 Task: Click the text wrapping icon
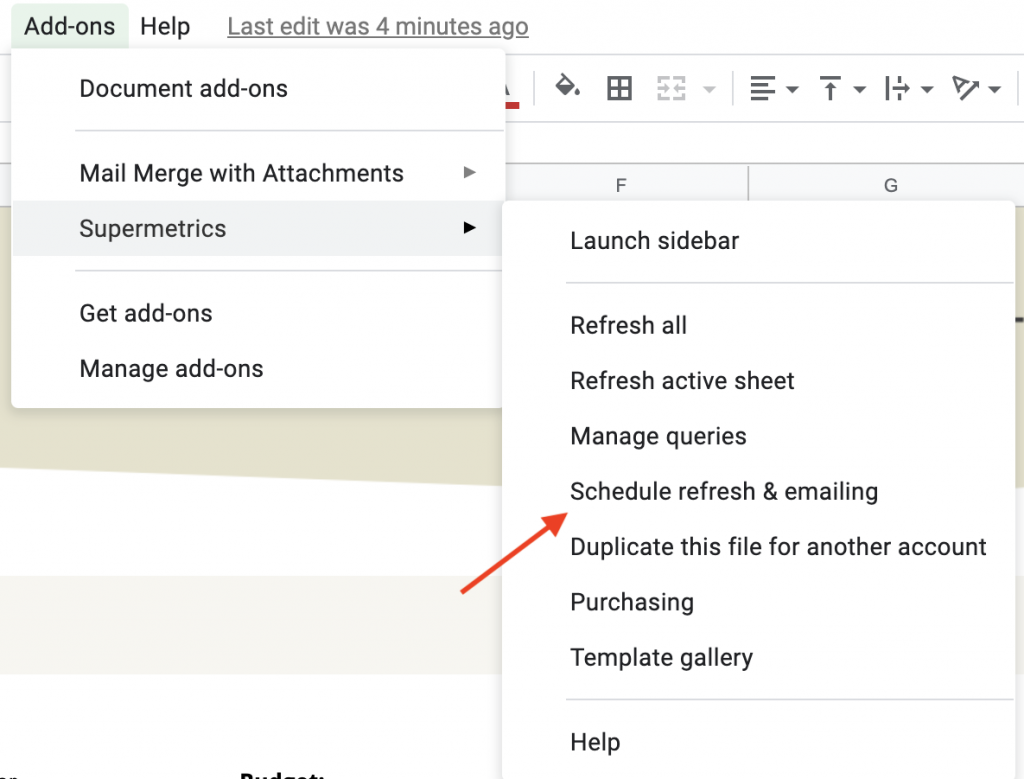(x=897, y=89)
